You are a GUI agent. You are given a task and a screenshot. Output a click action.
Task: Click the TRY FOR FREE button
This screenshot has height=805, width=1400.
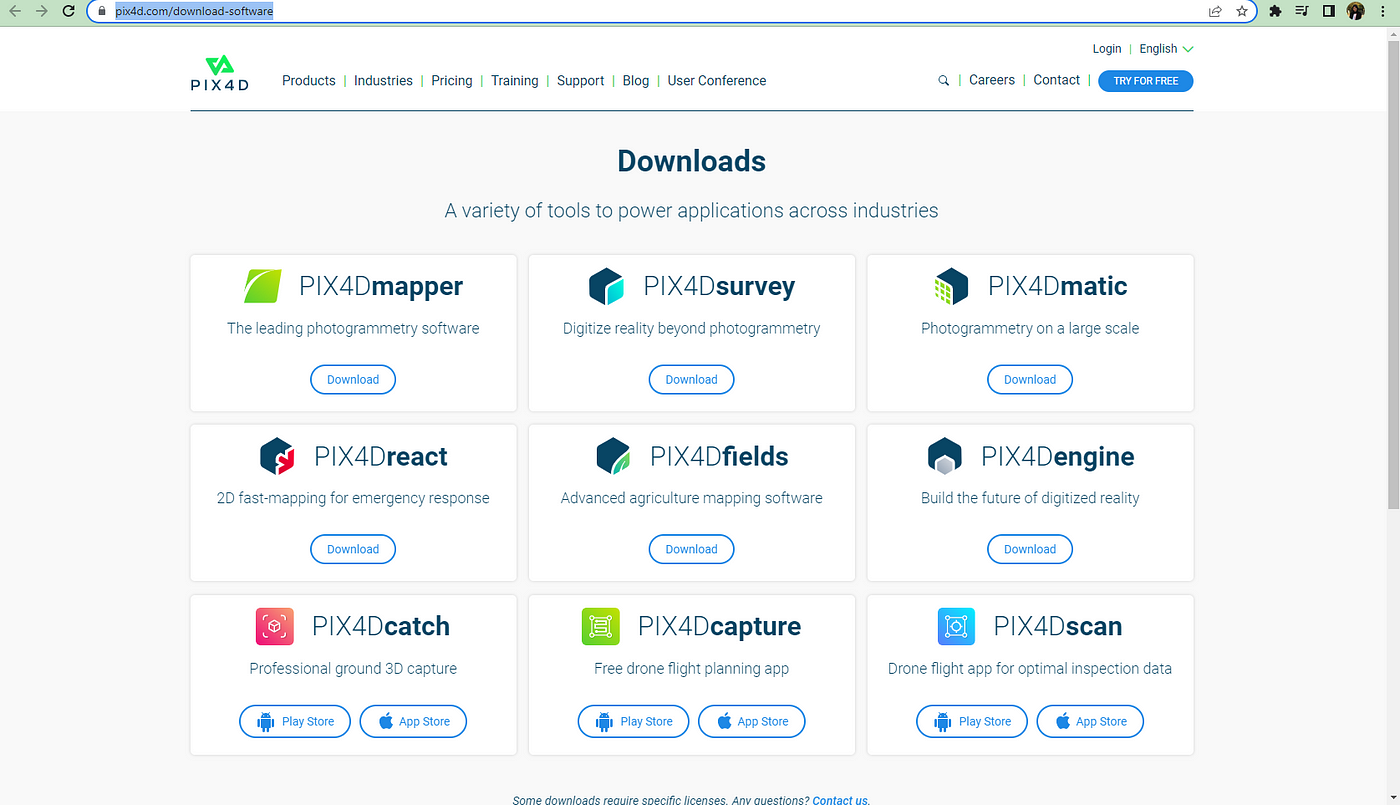click(1146, 81)
